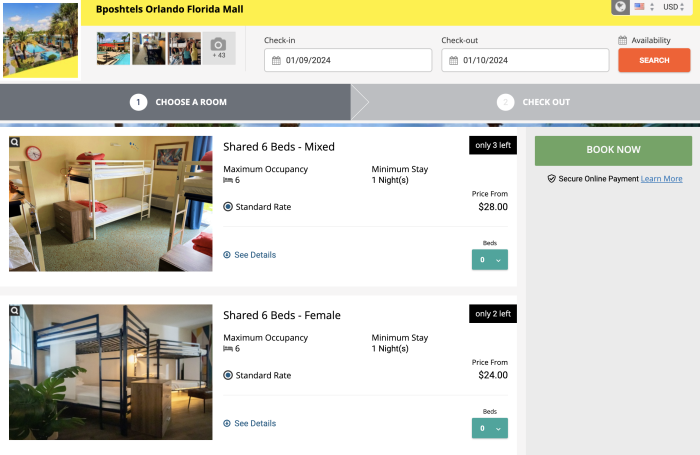Go to the Choose a Room step
The height and width of the screenshot is (455, 700).
[x=175, y=102]
